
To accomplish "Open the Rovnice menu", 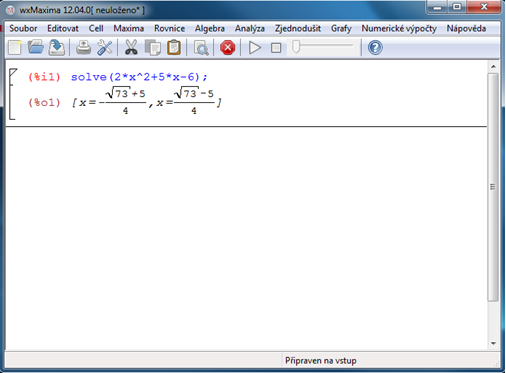I will coord(169,29).
